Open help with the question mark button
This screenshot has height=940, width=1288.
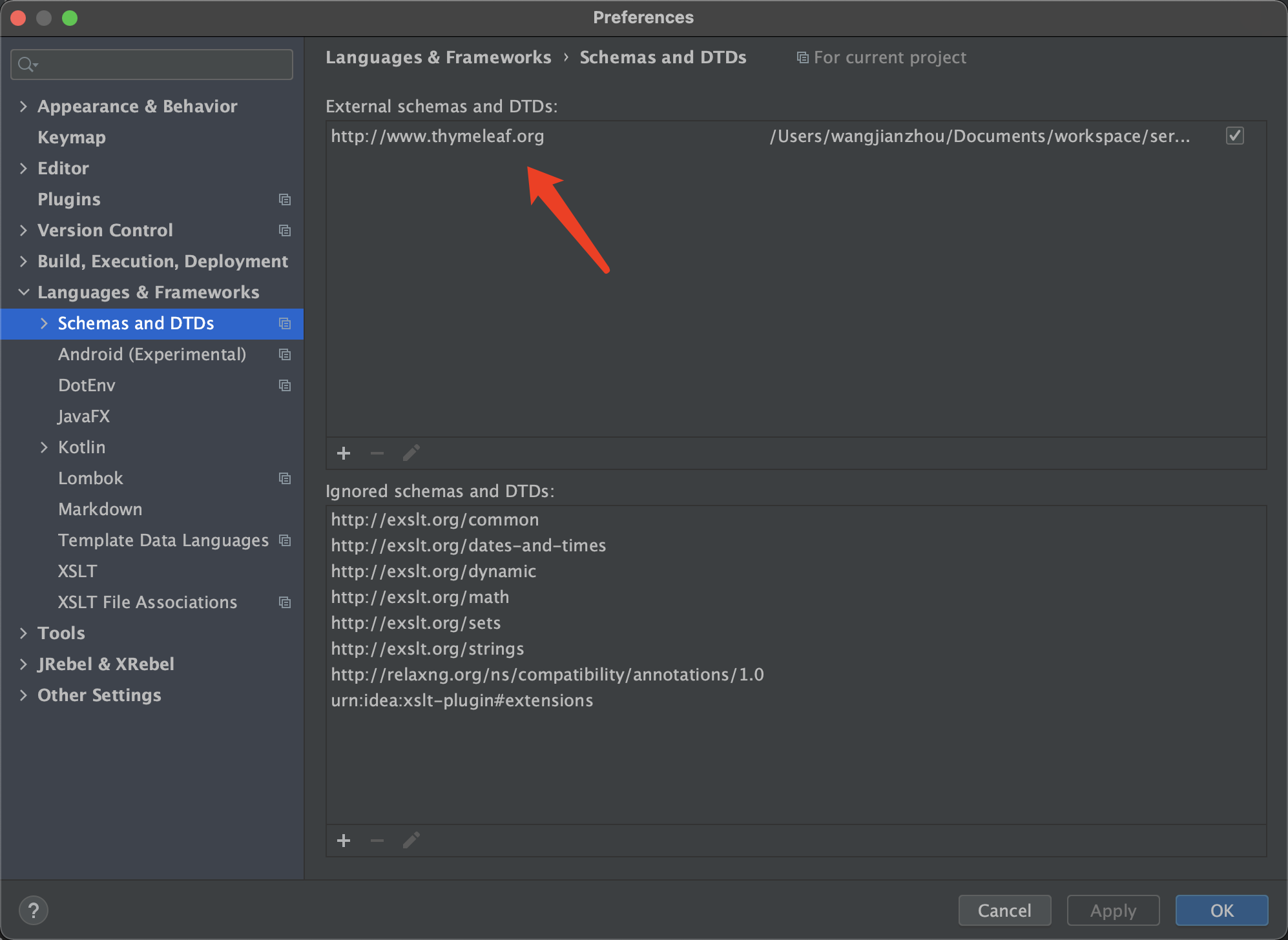coord(34,910)
